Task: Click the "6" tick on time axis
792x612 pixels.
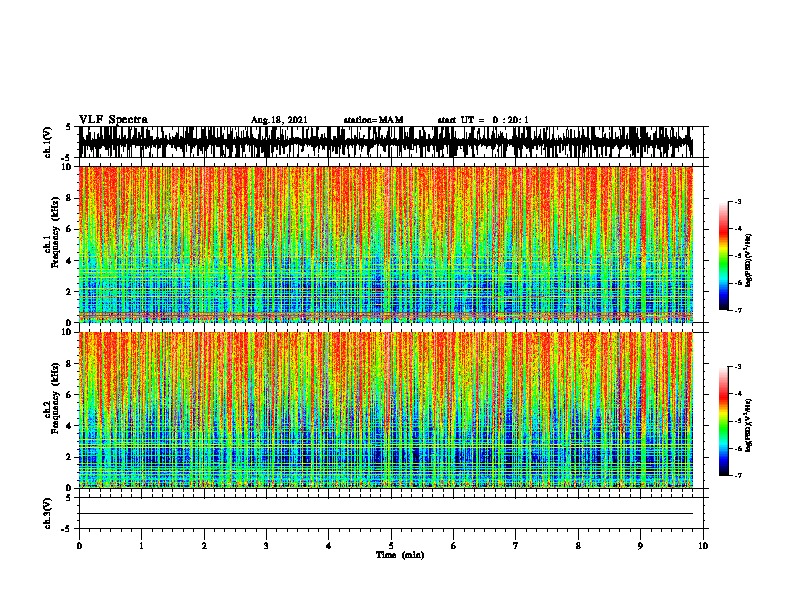Action: pyautogui.click(x=454, y=546)
